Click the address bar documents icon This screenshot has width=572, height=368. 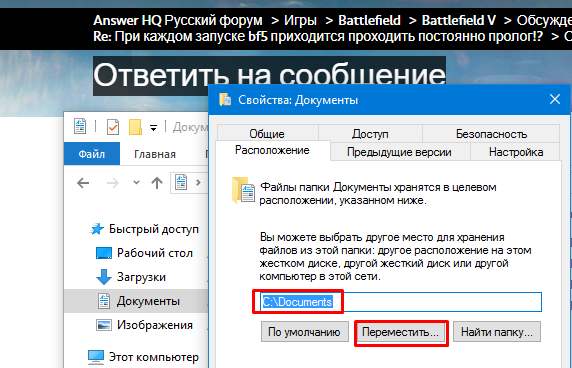pos(181,182)
